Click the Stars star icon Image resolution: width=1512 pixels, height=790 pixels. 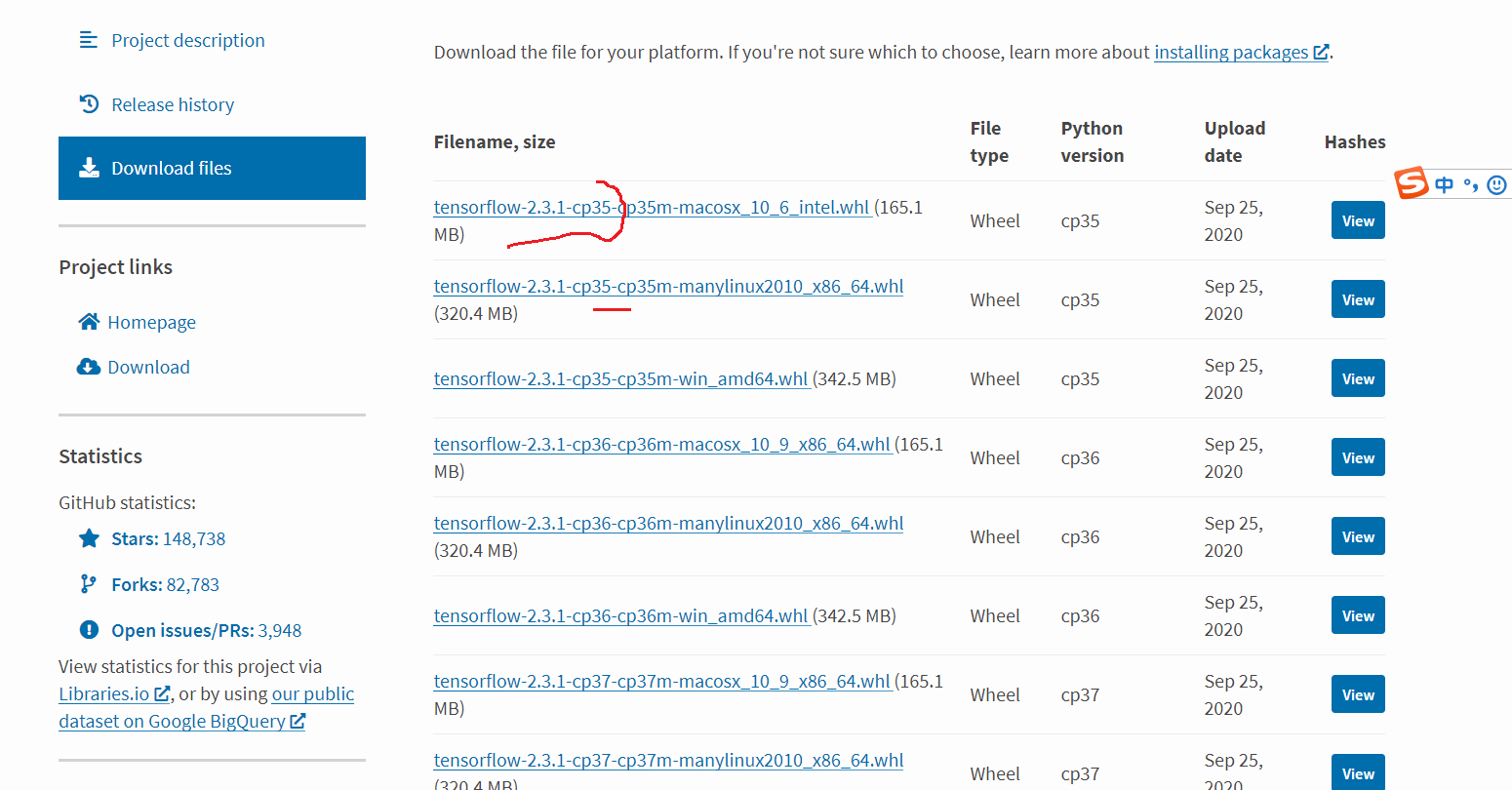click(89, 538)
